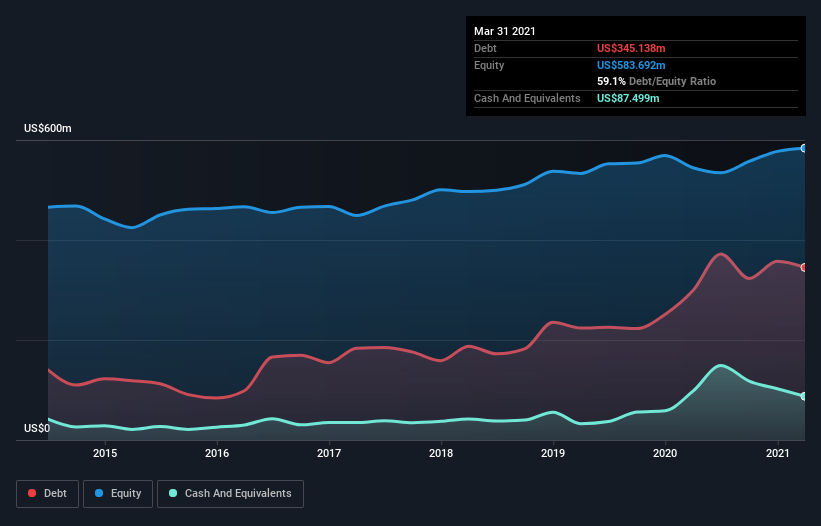
Task: Click the tooltip Debt row label
Action: click(485, 48)
